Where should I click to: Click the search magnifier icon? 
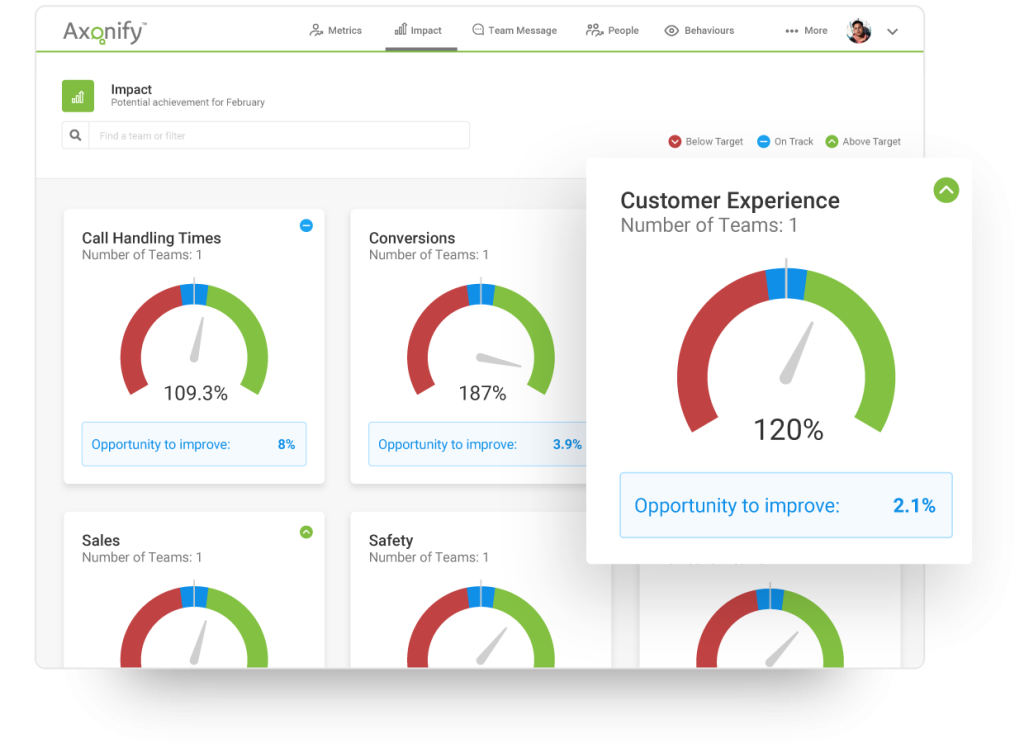click(x=75, y=135)
